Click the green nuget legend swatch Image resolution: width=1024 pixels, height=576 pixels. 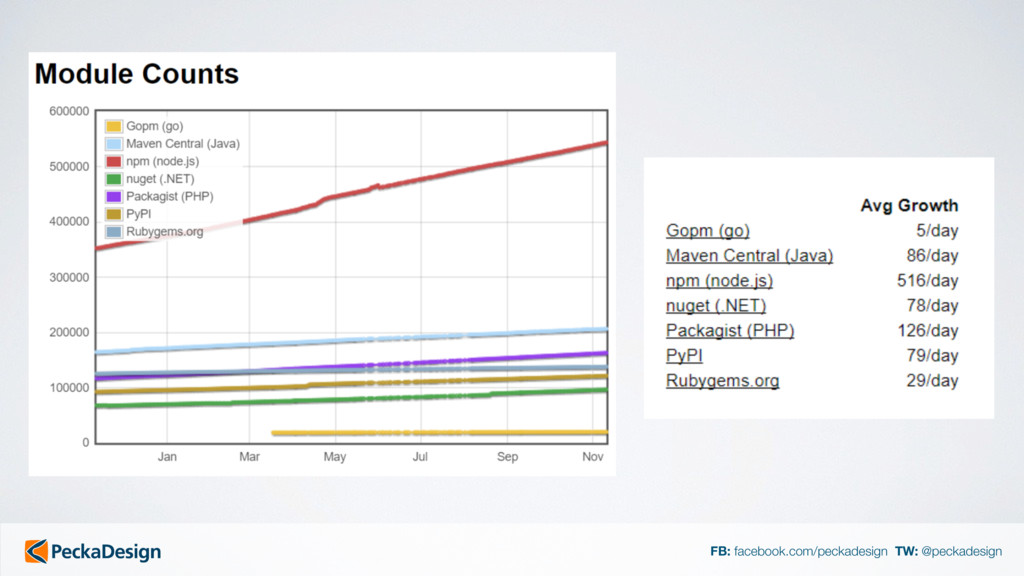(x=114, y=179)
